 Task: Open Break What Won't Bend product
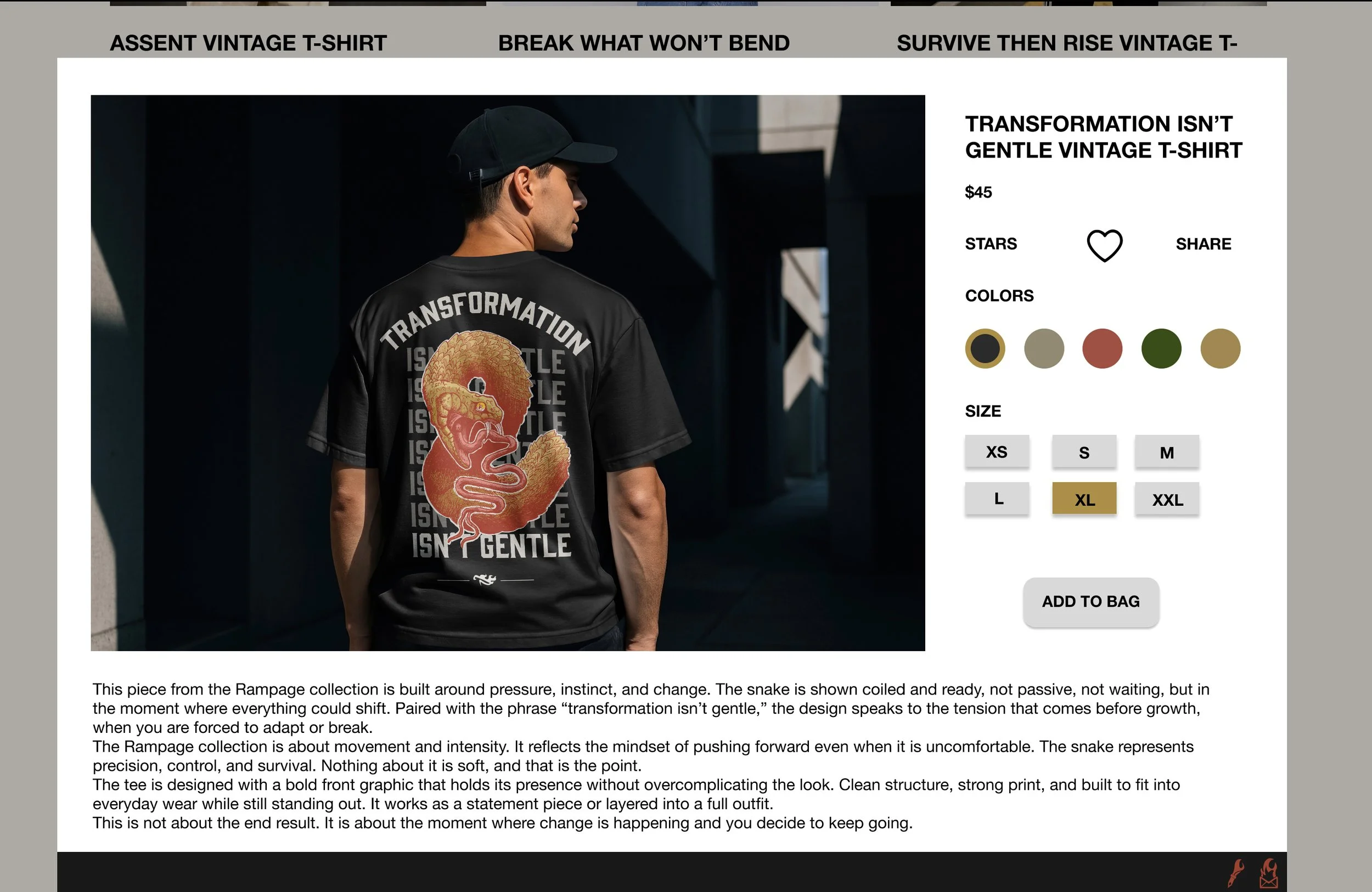click(644, 43)
